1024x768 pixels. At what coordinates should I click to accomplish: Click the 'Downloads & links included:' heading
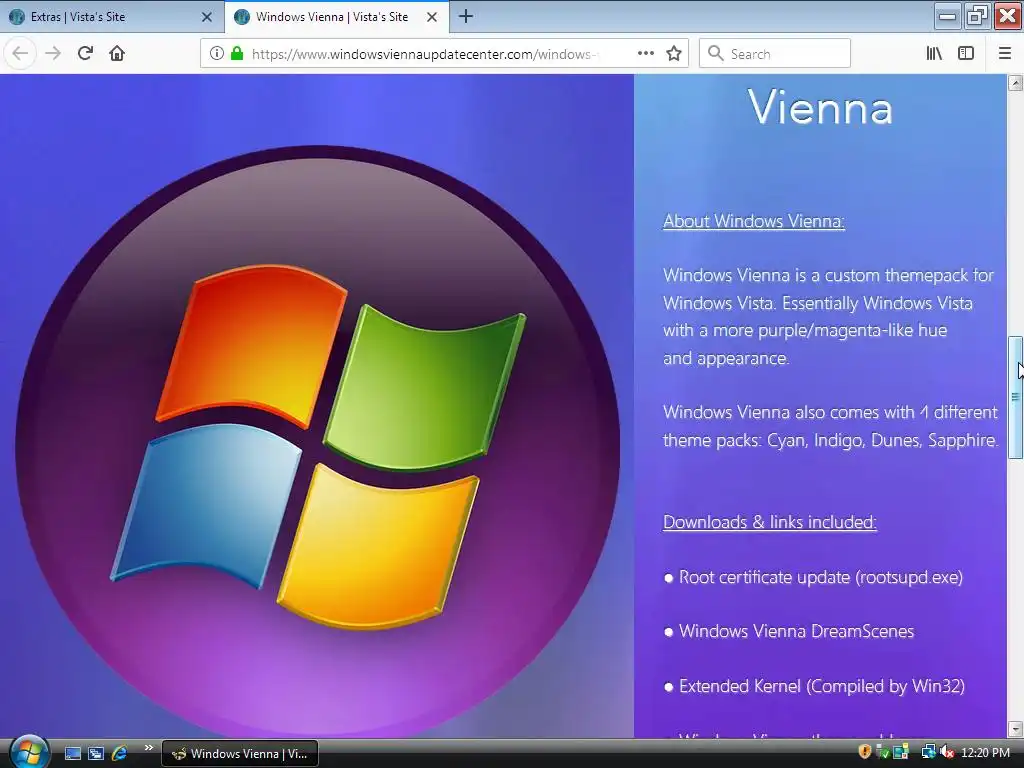pos(769,522)
